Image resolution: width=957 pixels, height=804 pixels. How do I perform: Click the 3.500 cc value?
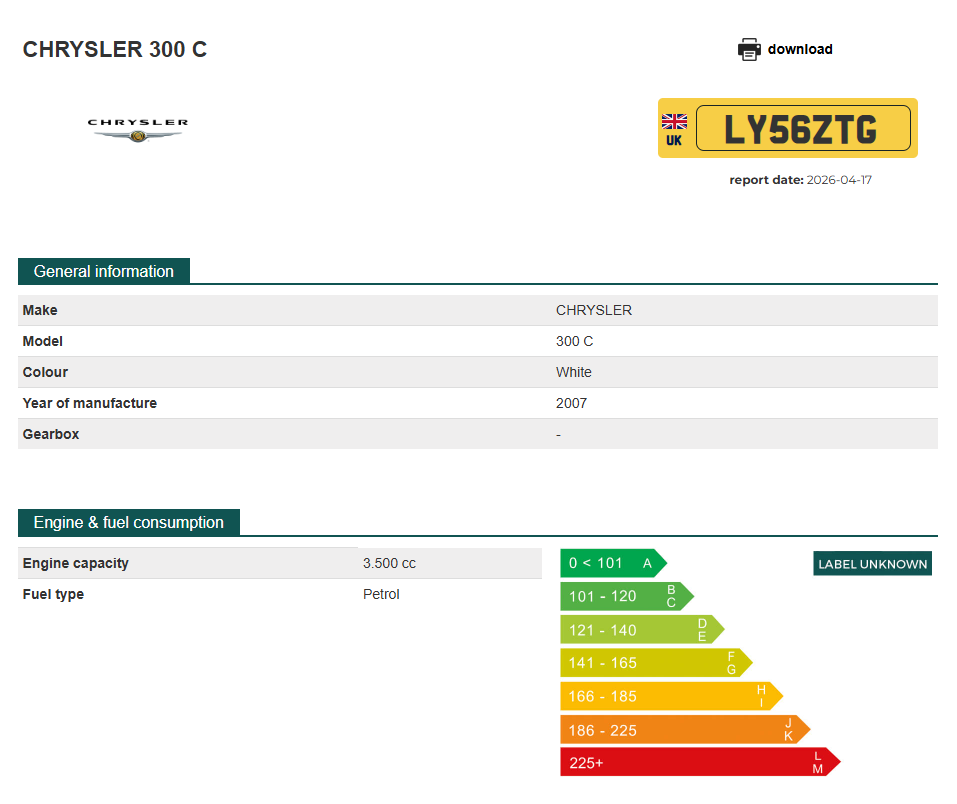(x=389, y=563)
